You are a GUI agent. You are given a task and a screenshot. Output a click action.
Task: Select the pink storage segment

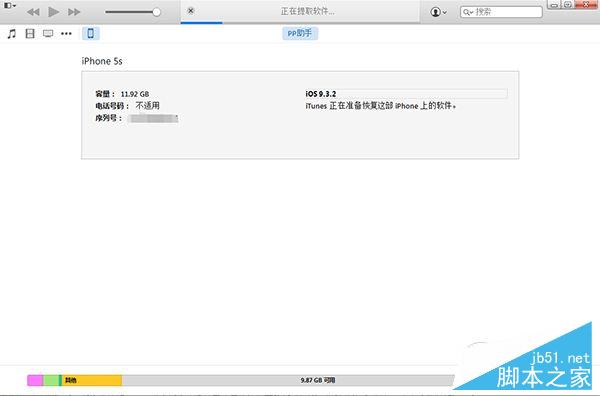pos(35,380)
